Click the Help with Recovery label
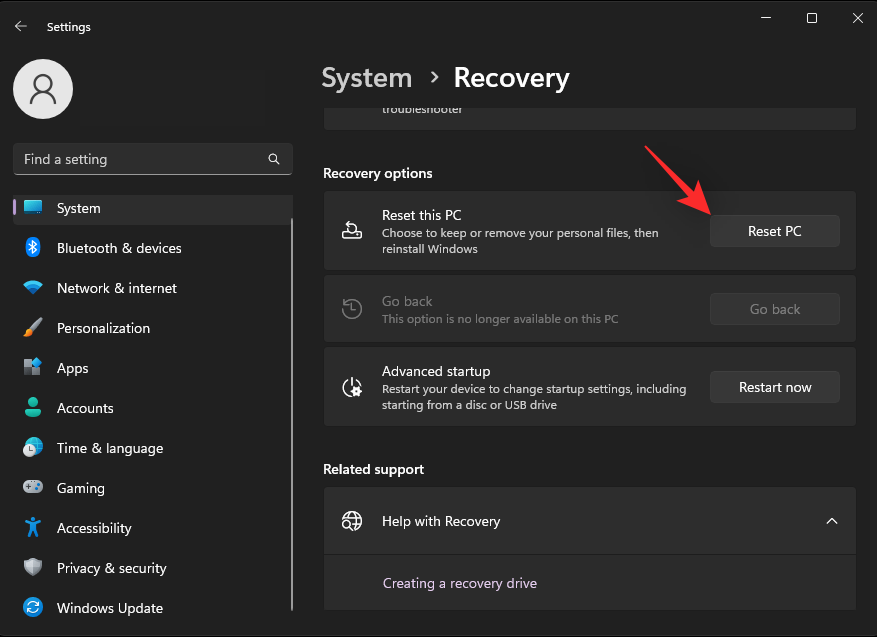Screen dimensions: 877x637 (x=441, y=521)
